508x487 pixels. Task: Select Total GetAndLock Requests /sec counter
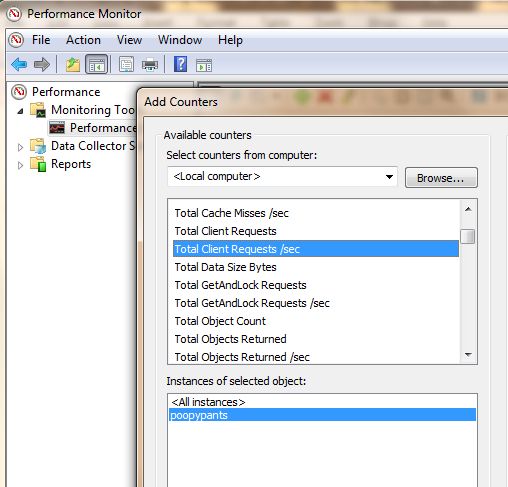click(x=316, y=303)
